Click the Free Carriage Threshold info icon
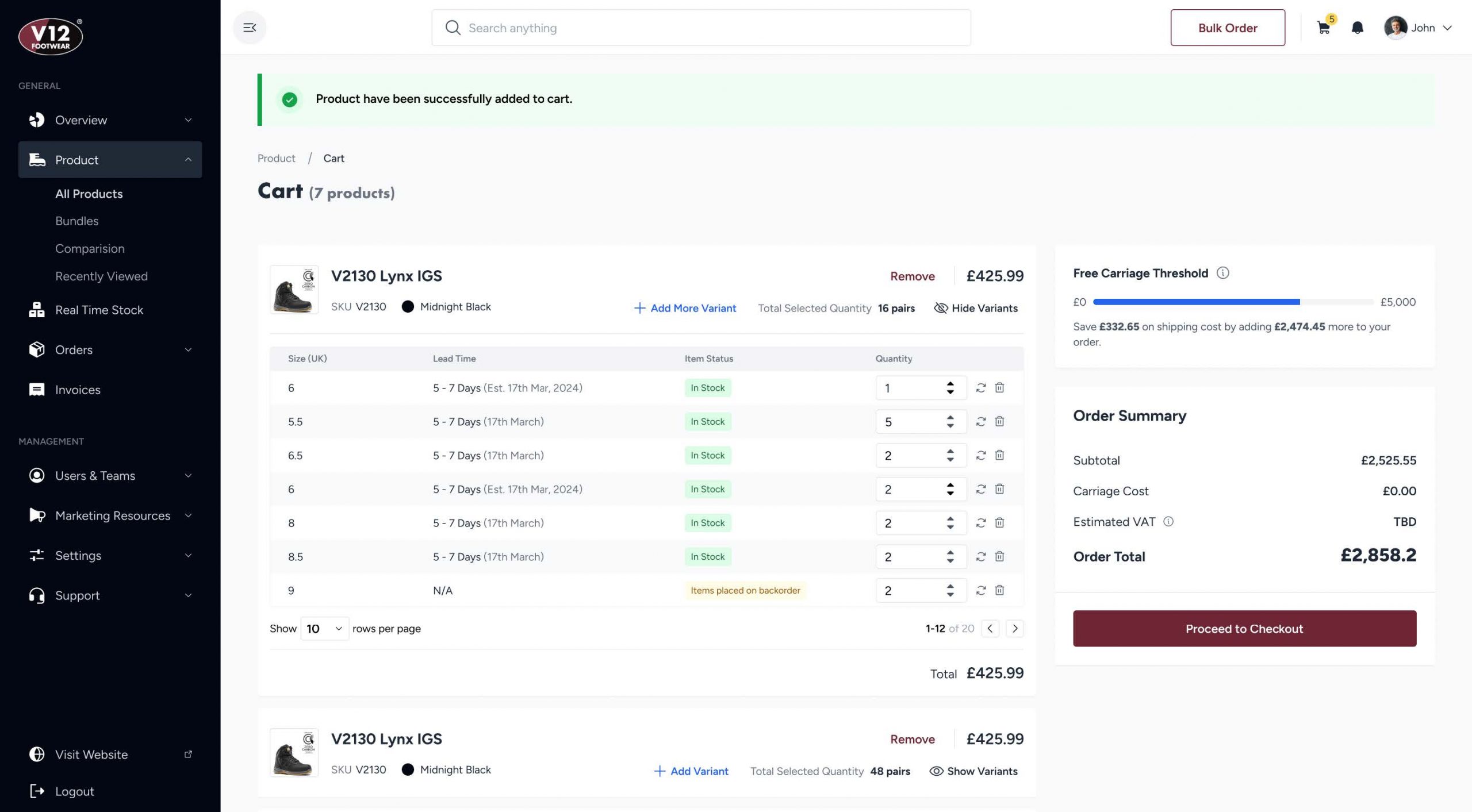The image size is (1472, 812). pos(1222,273)
